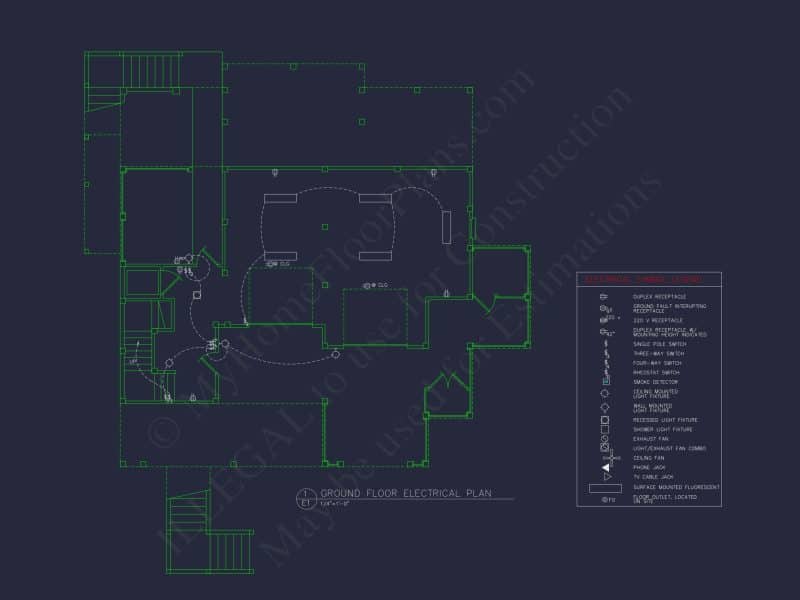
Task: Click the 'SHOWER LIGHT FIXTURE' legend label
Action: click(663, 430)
